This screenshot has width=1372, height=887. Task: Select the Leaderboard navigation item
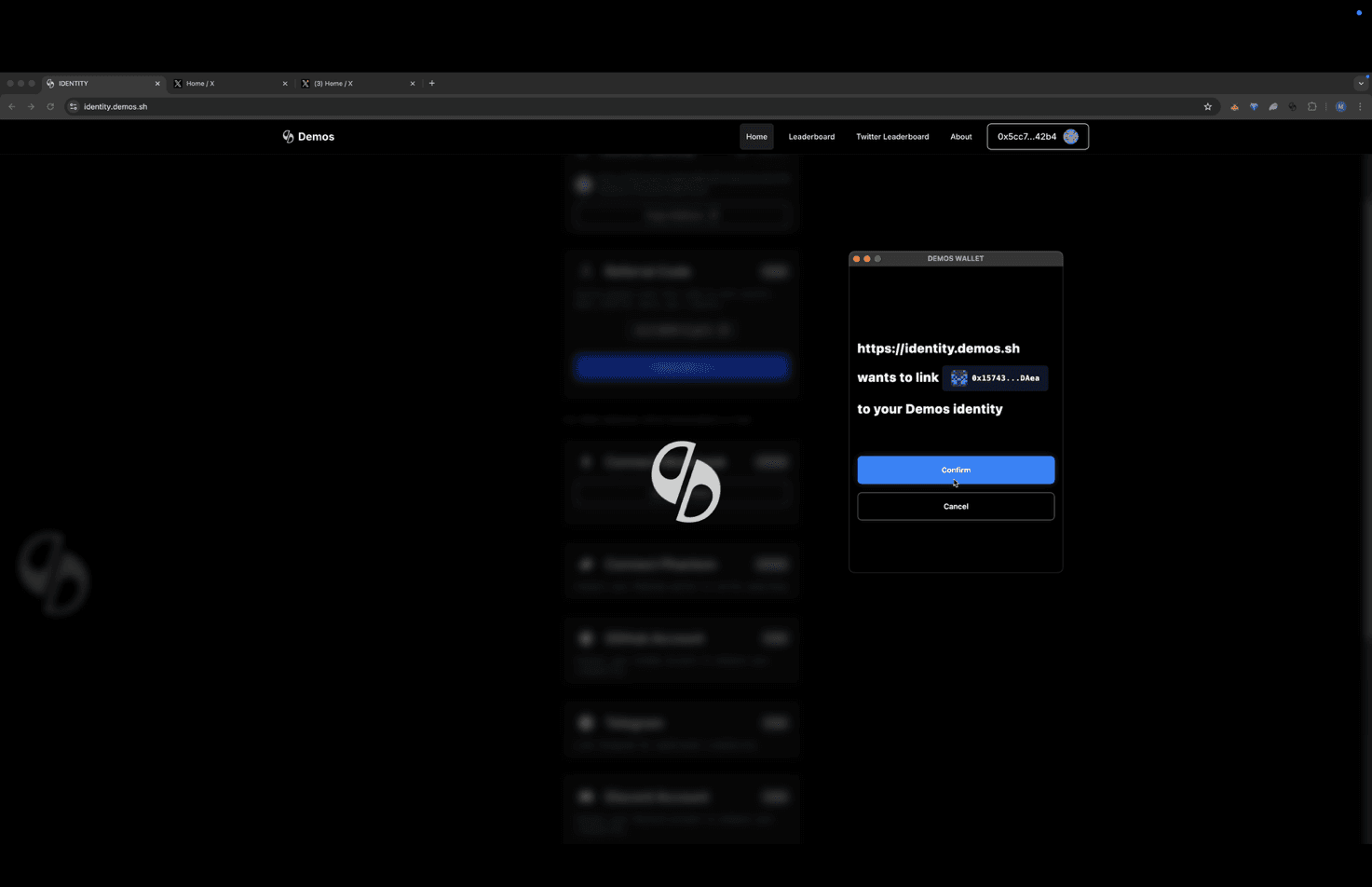[x=810, y=136]
